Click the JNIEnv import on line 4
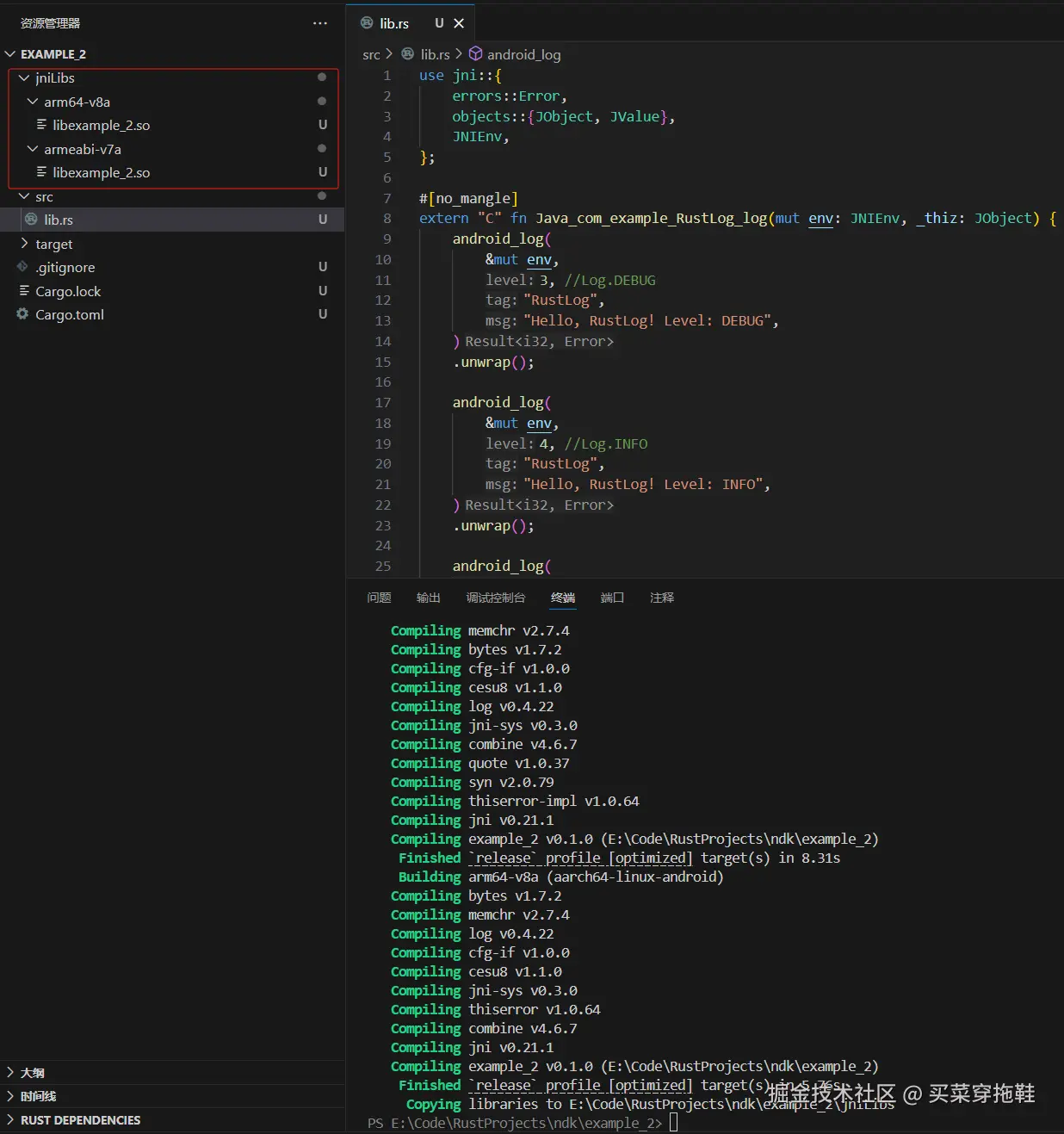 pos(477,136)
